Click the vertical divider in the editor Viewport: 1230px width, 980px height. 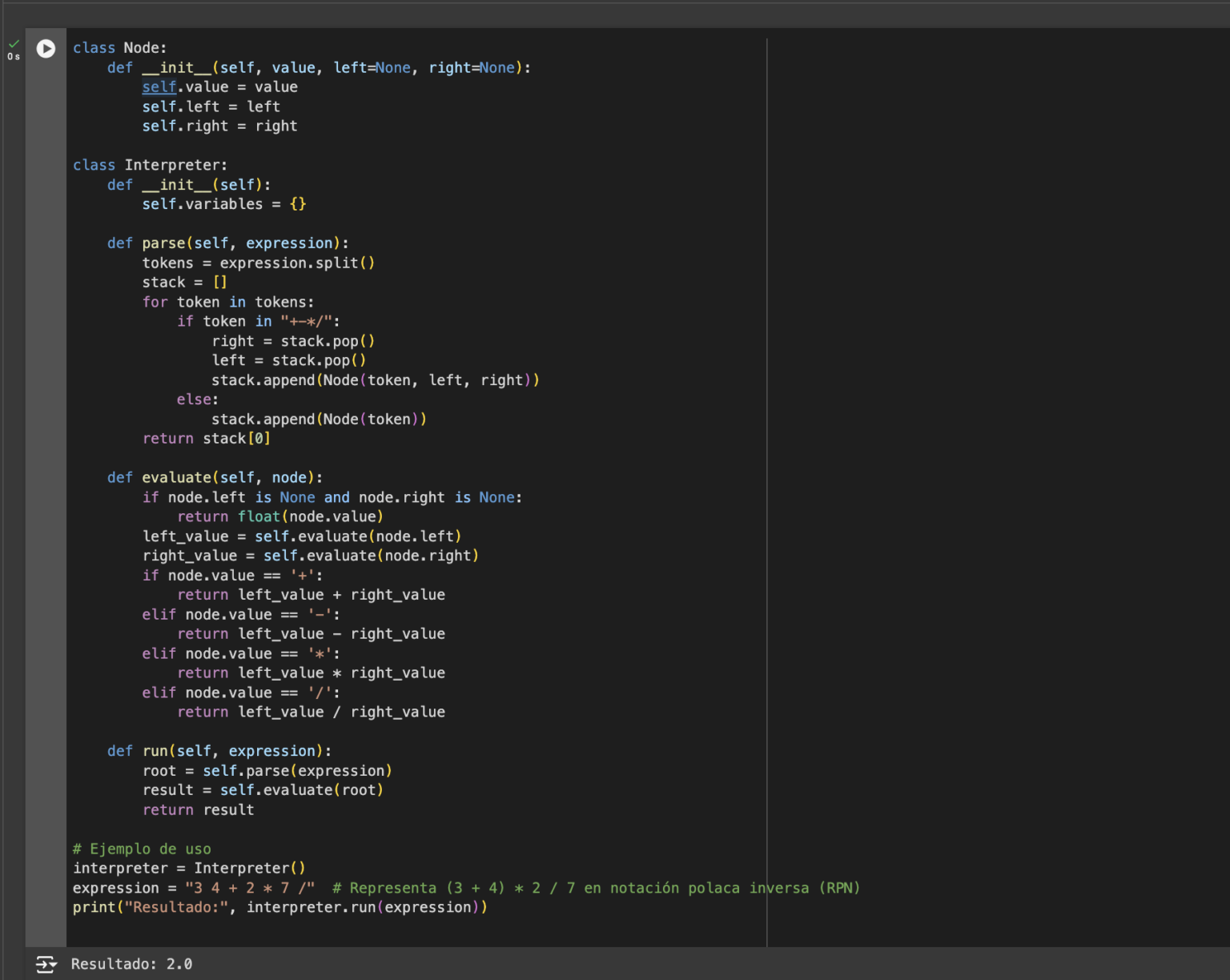(x=768, y=480)
